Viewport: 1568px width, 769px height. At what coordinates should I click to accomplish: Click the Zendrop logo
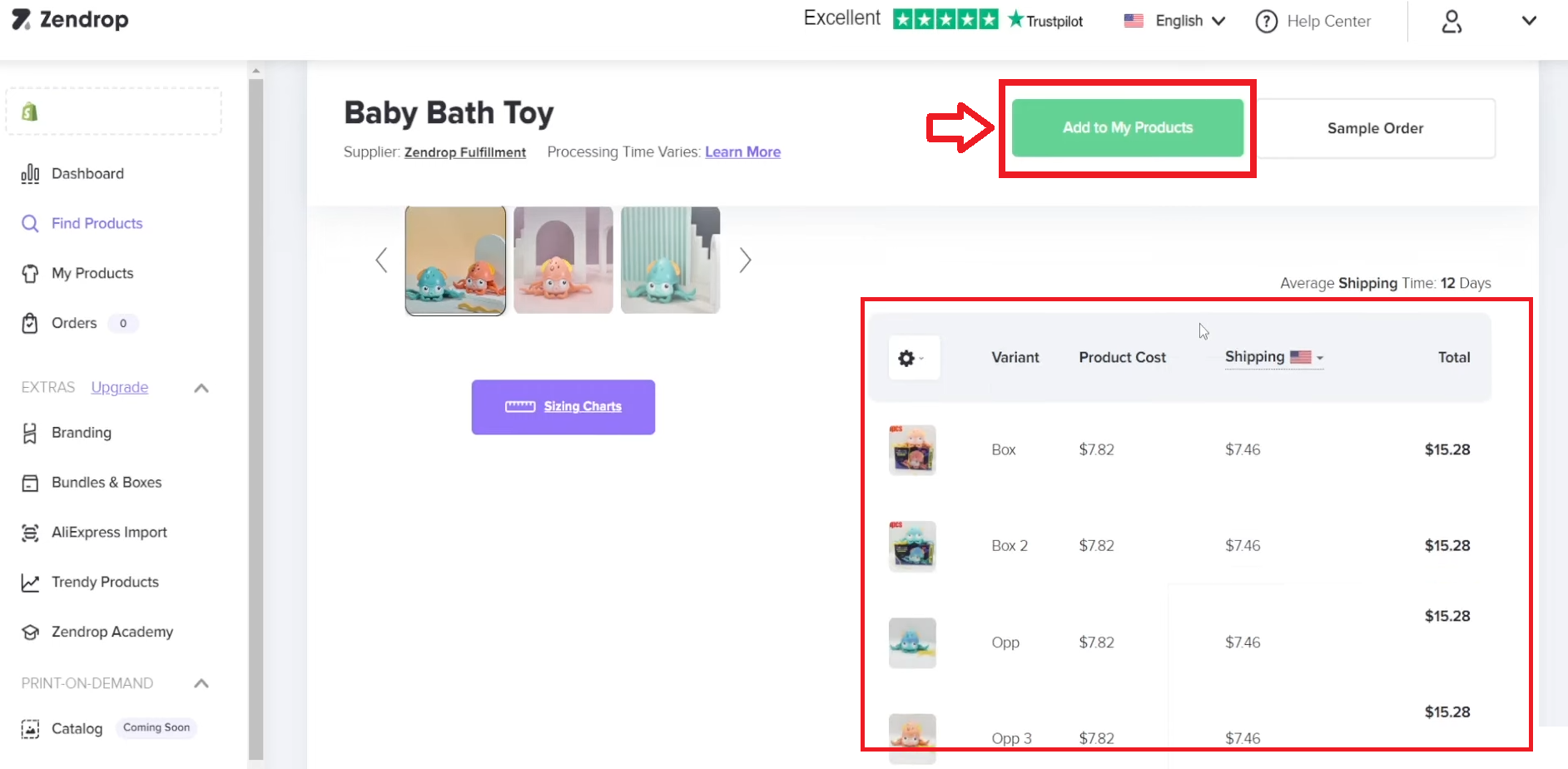(x=71, y=19)
